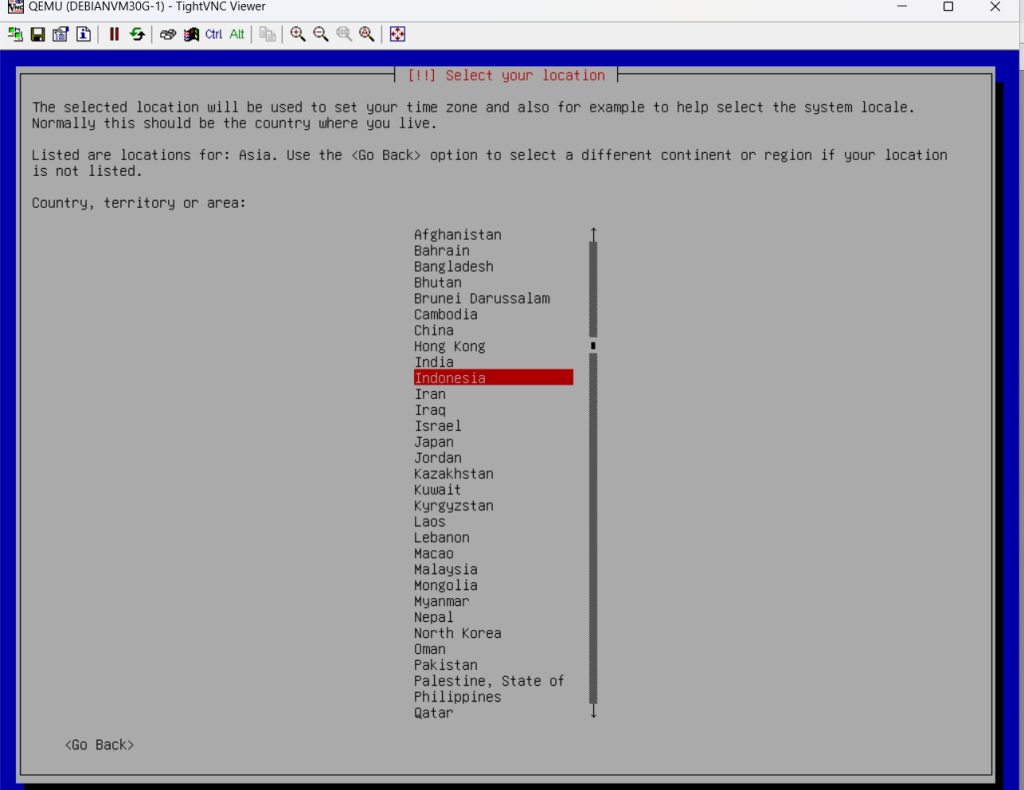Show the Connection info icon
Image resolution: width=1024 pixels, height=790 pixels.
pyautogui.click(x=83, y=34)
